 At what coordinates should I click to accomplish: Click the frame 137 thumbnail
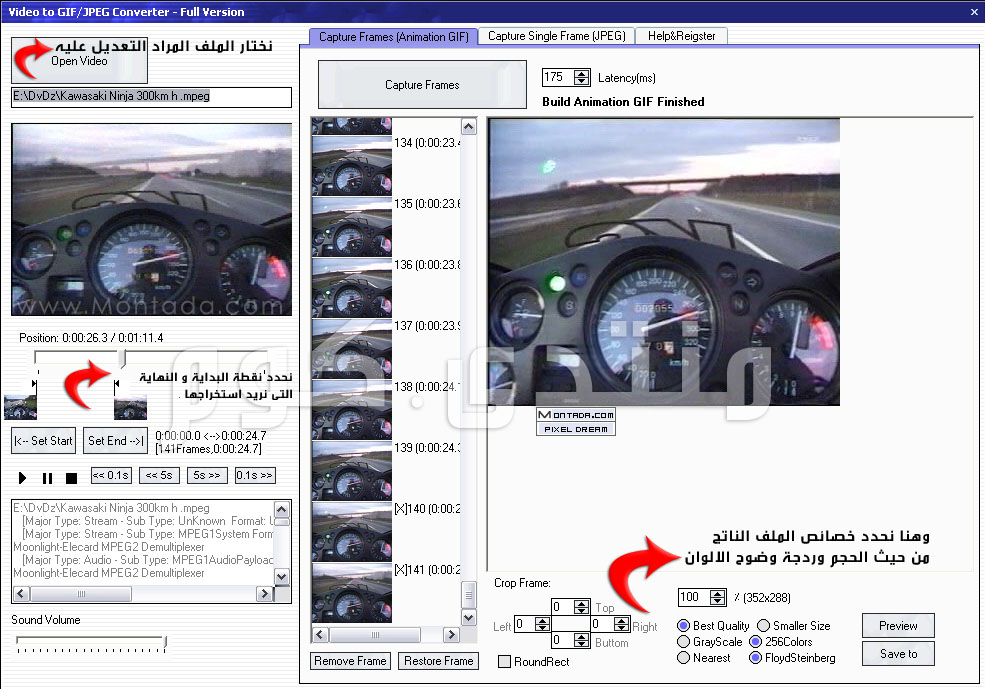pos(352,348)
